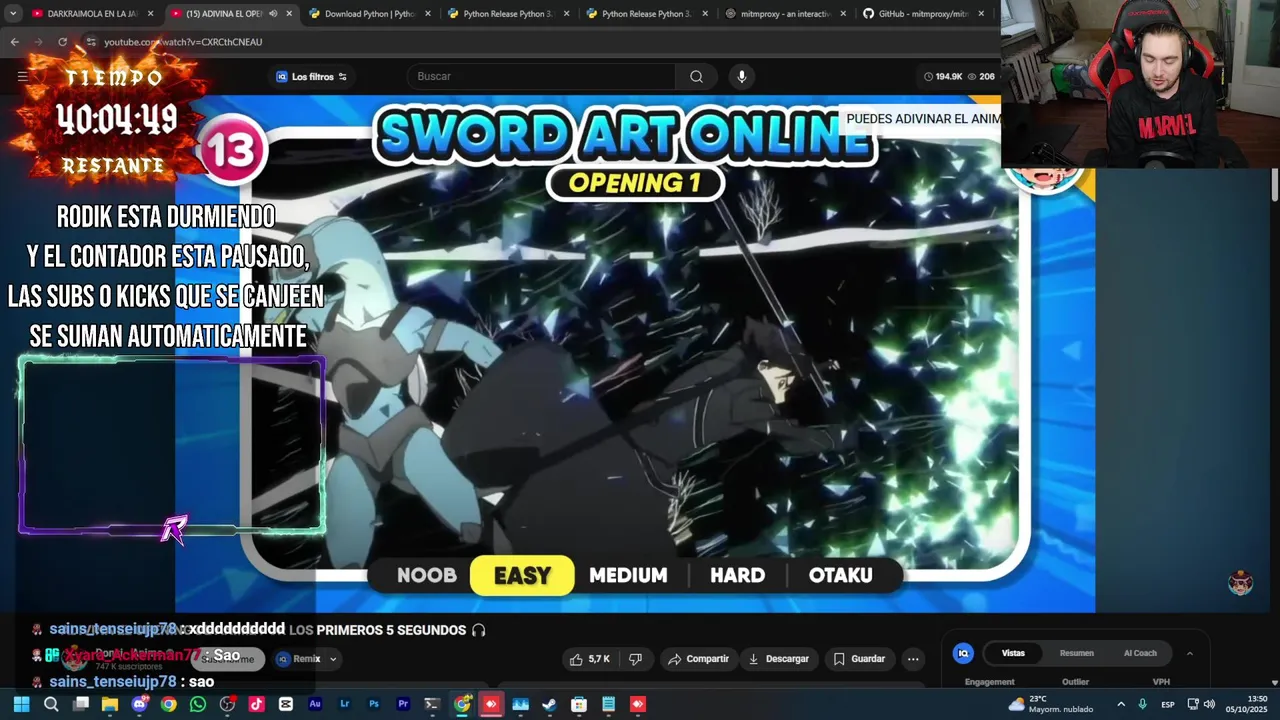Switch to the AI Coach tab
The height and width of the screenshot is (720, 1280).
coord(1140,653)
